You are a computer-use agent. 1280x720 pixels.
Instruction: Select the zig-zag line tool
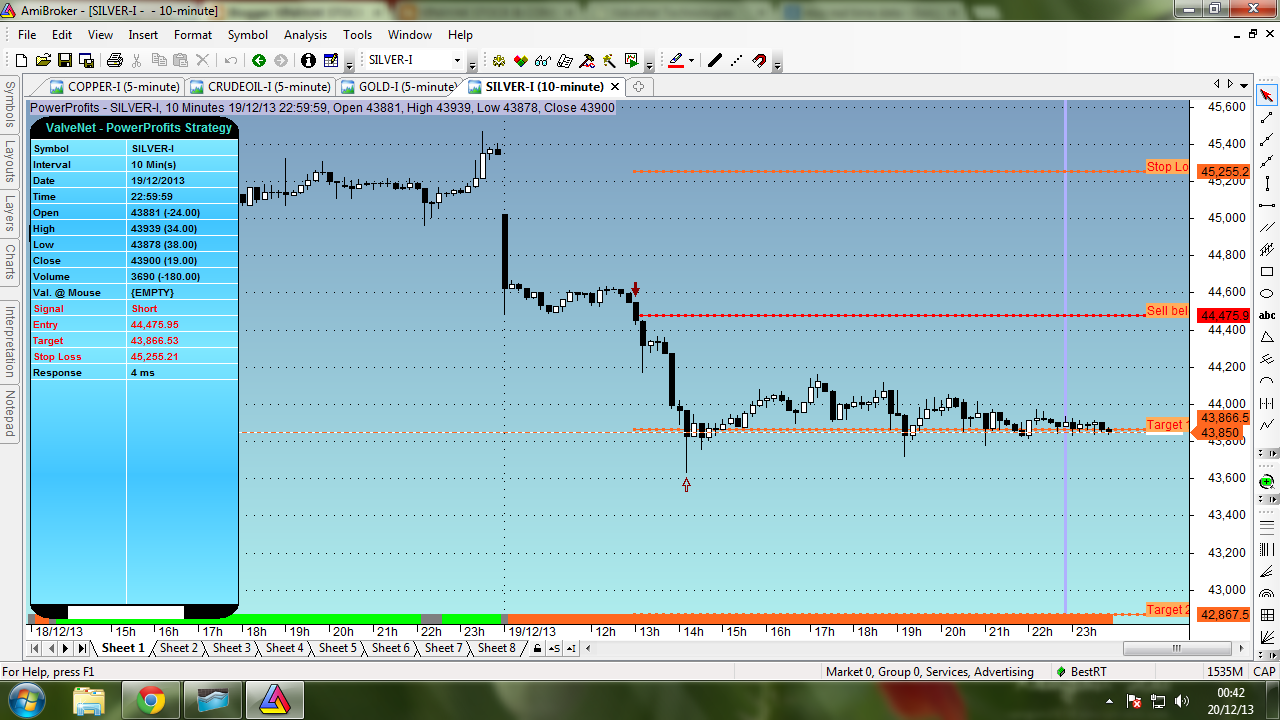coord(1267,425)
